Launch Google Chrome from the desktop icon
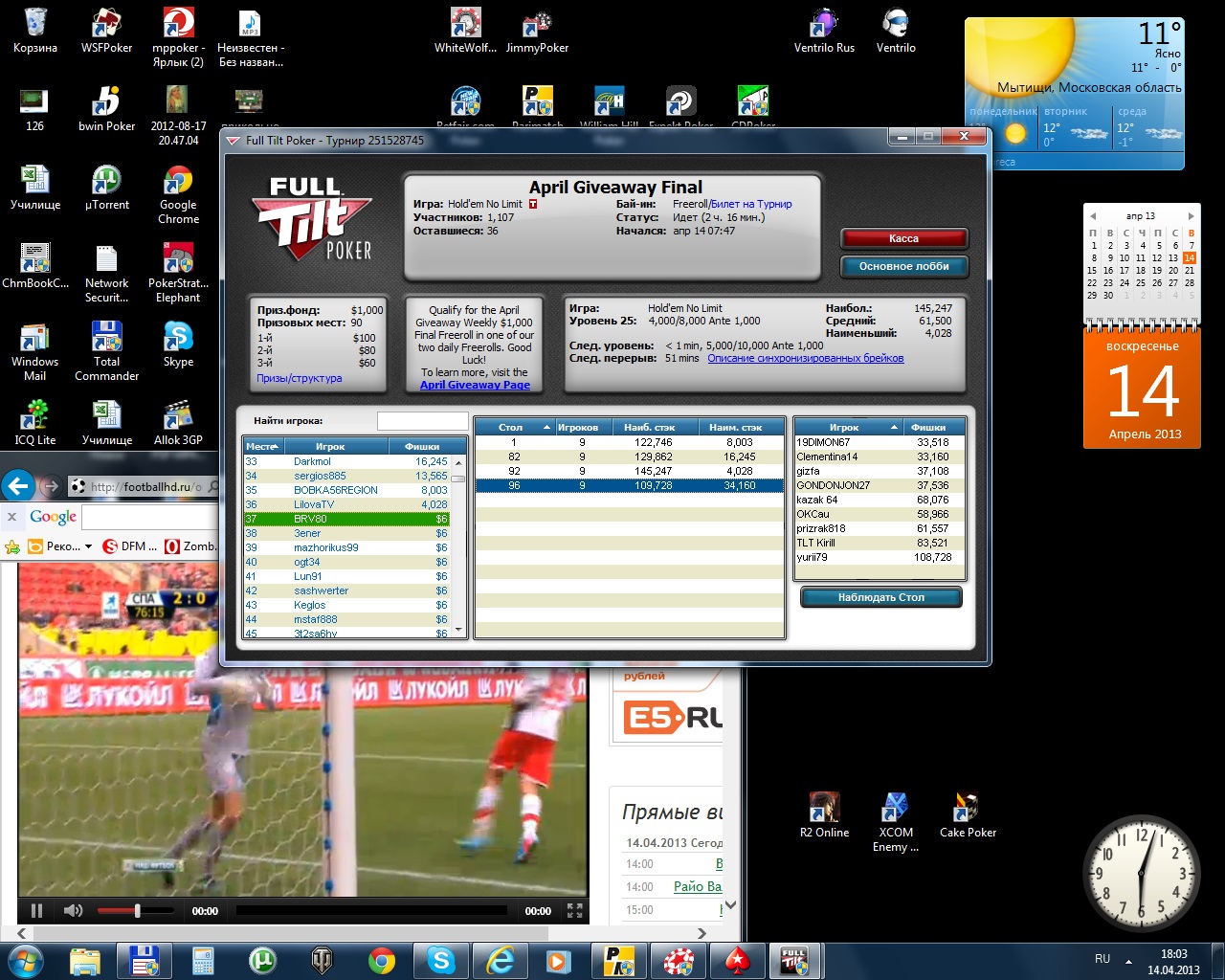Screen dimensions: 1225x980 [x=178, y=194]
